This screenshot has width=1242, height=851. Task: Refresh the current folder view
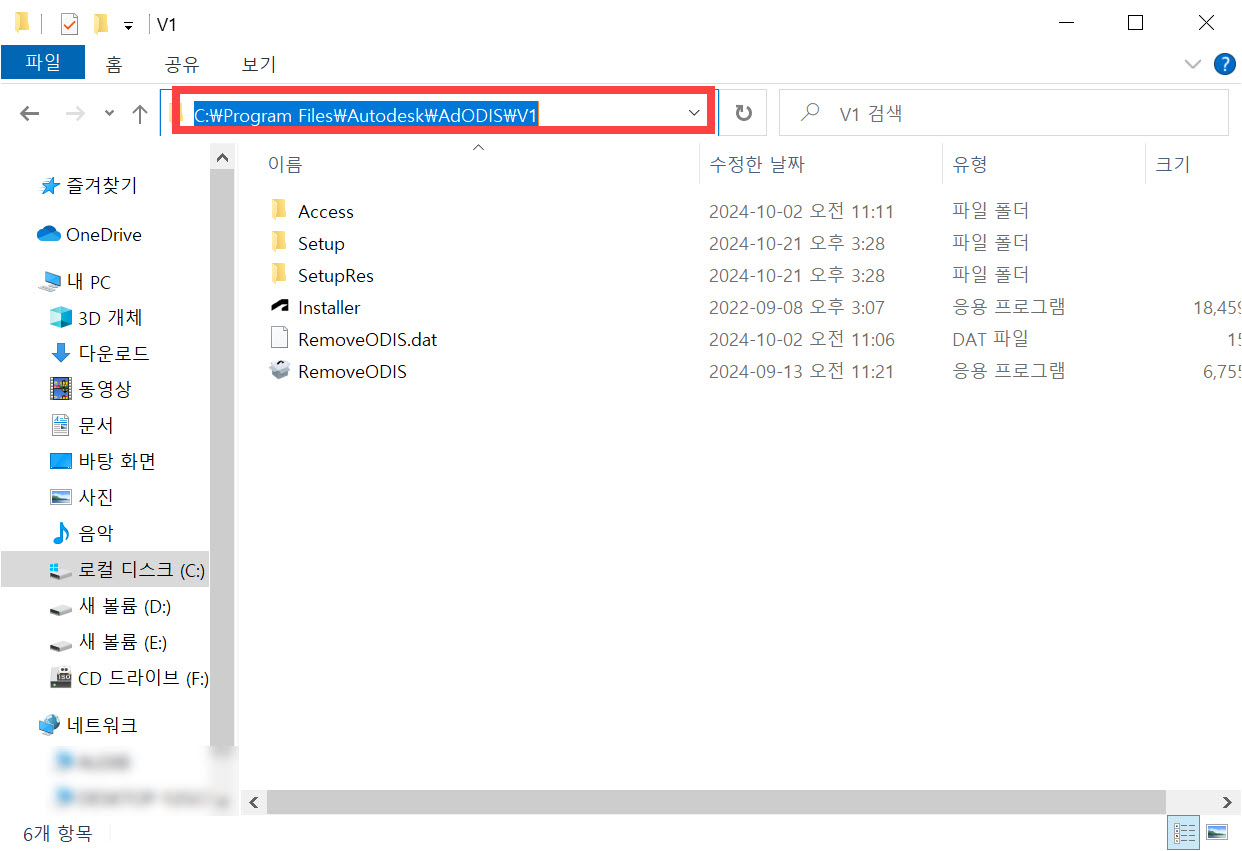point(743,113)
